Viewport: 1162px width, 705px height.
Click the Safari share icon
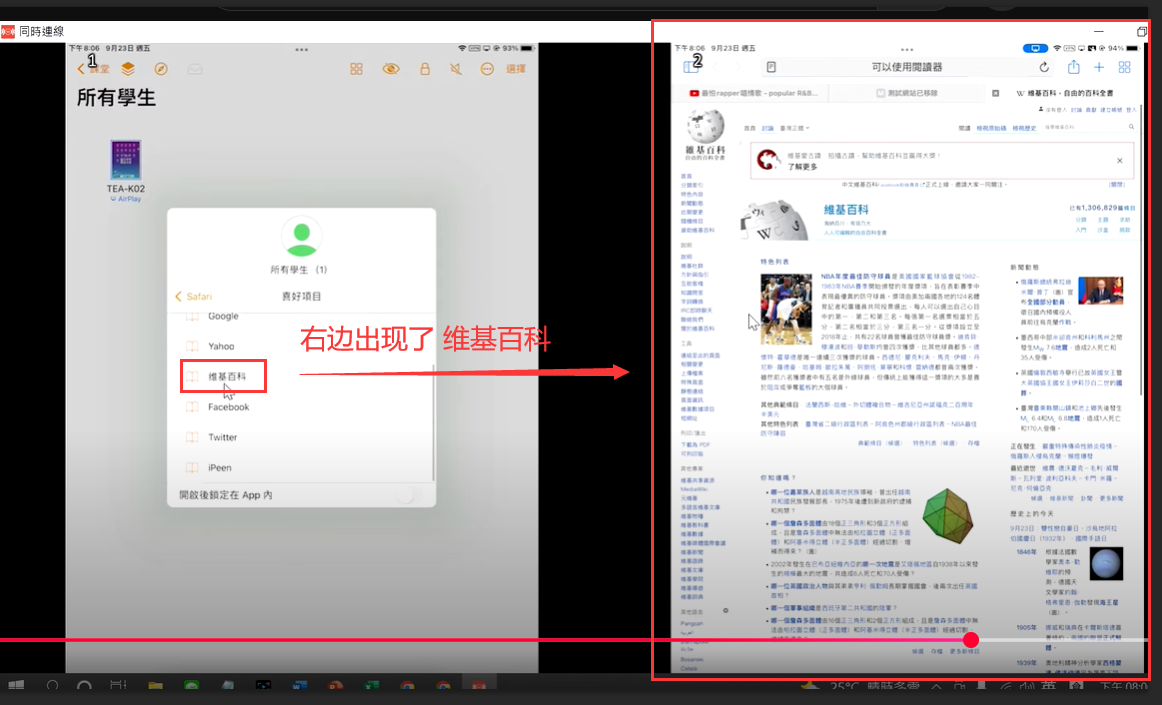[1073, 67]
